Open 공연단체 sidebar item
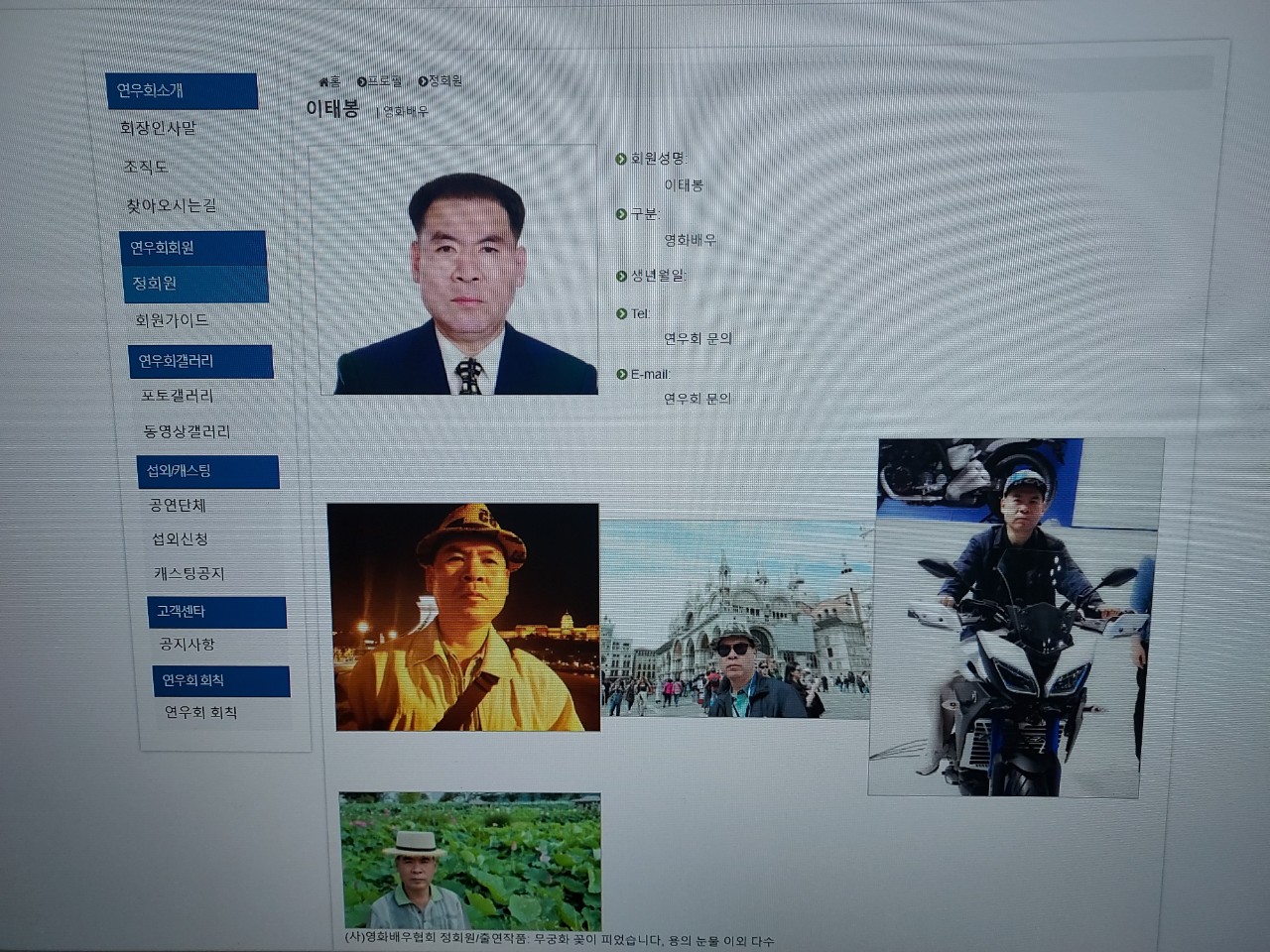The height and width of the screenshot is (952, 1270). pos(178,505)
